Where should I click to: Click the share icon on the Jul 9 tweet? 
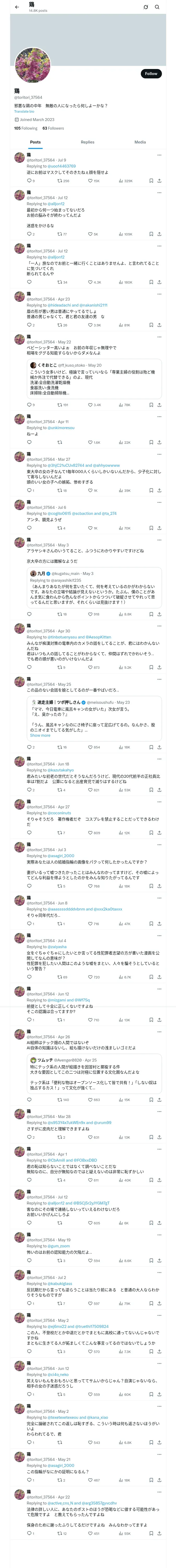point(160,181)
